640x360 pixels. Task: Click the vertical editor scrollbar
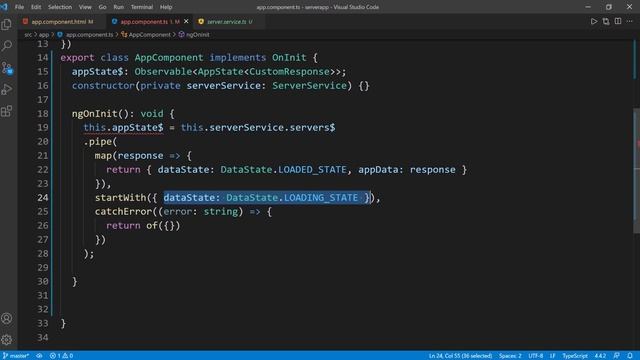point(637,170)
